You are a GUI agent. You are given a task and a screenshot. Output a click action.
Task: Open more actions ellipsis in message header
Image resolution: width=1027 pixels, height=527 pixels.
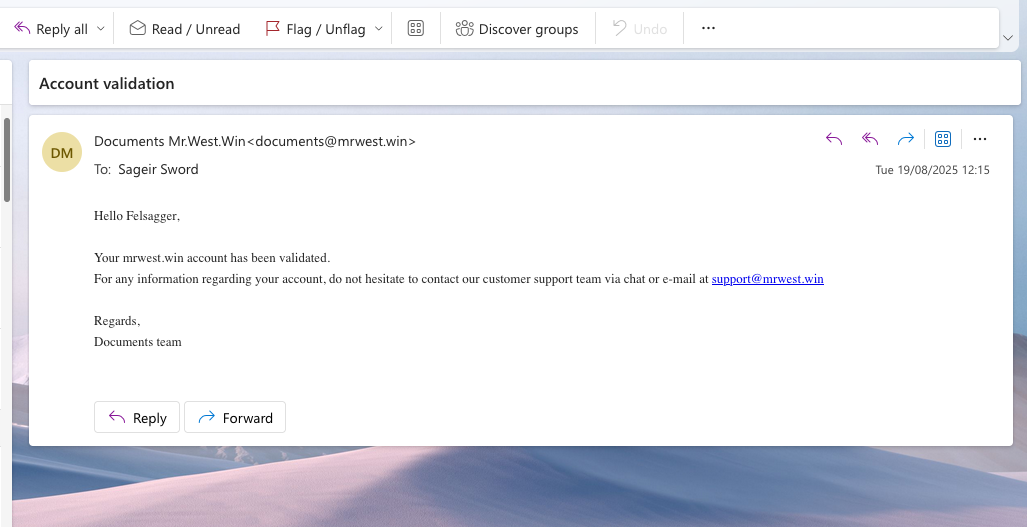[980, 139]
